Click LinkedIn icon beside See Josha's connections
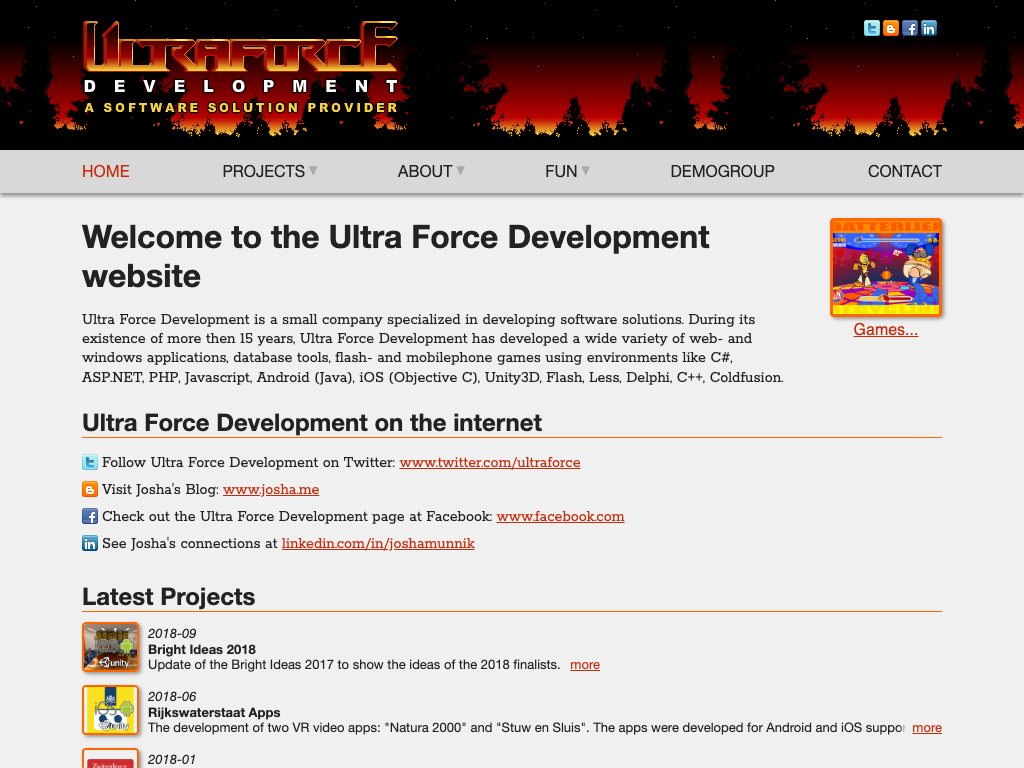 (x=90, y=543)
